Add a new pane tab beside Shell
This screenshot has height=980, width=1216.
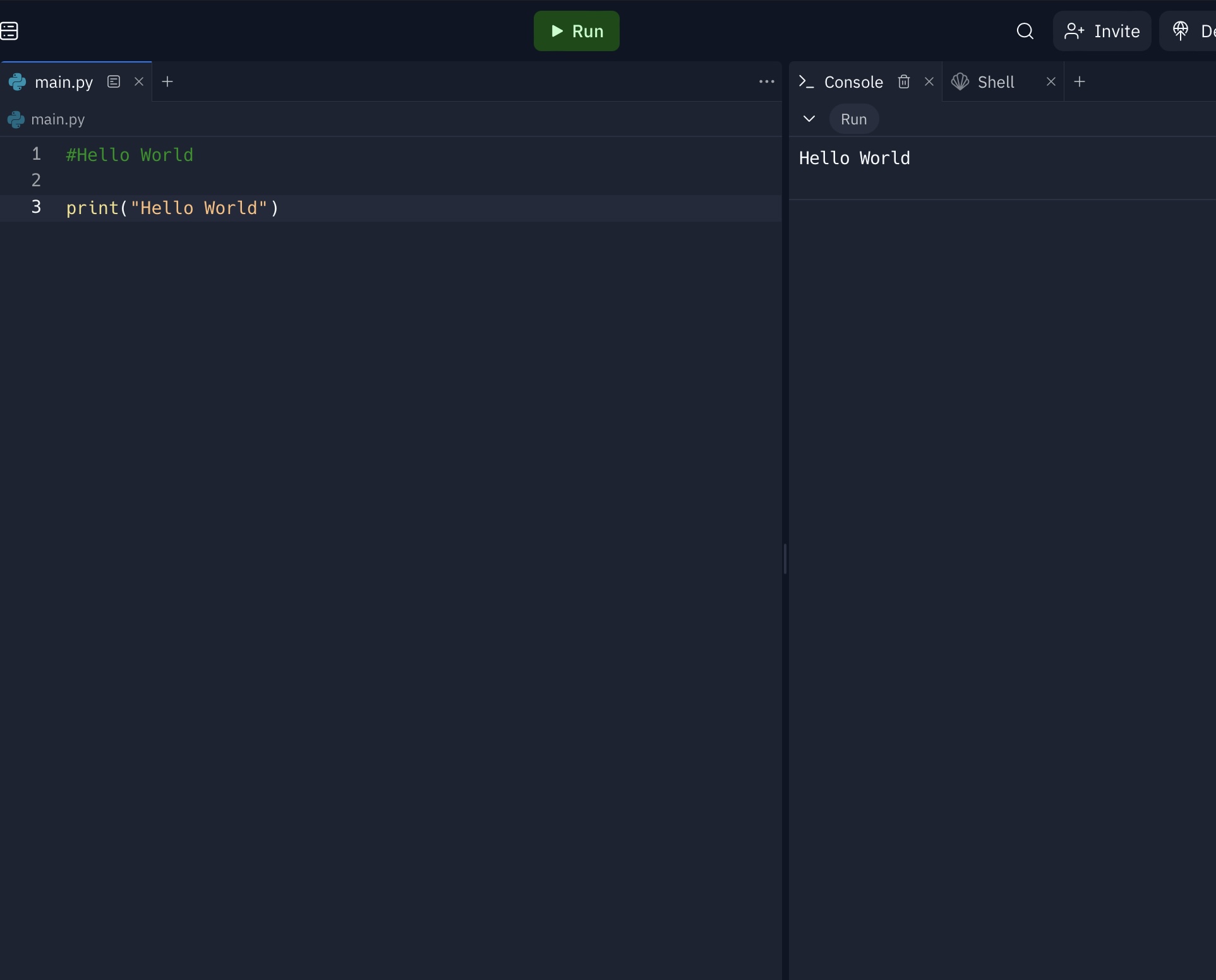[1080, 81]
